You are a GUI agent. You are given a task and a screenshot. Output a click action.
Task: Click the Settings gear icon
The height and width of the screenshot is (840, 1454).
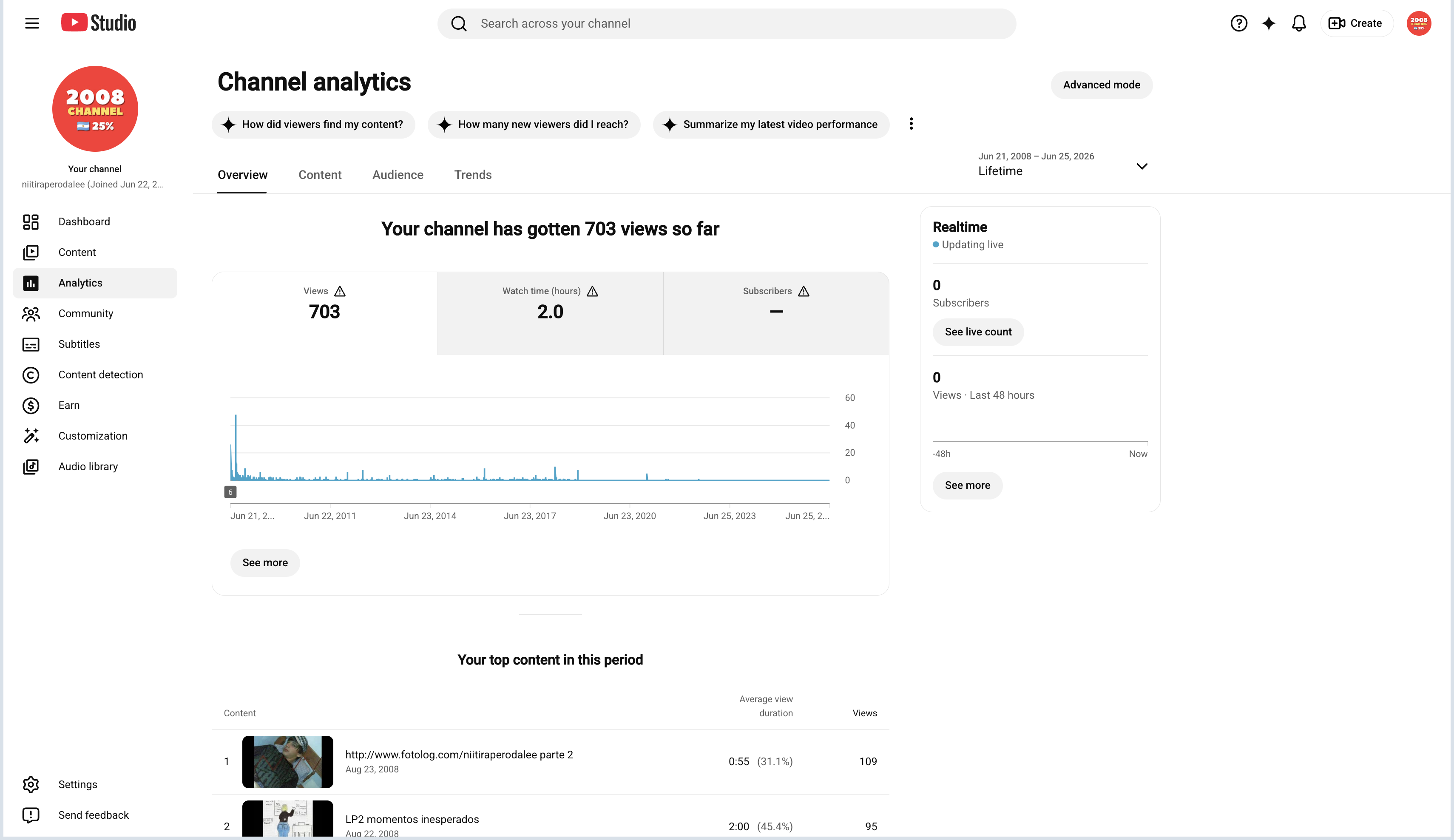(x=31, y=784)
